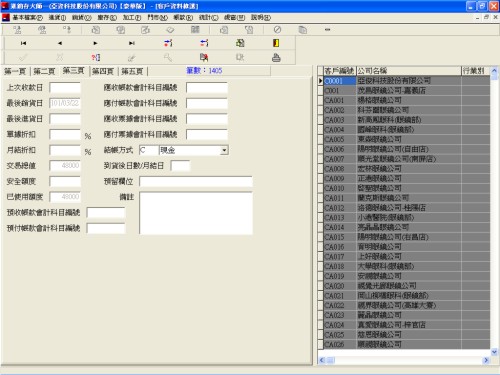This screenshot has width=500, height=375.
Task: Open the 統計 menu
Action: [x=208, y=17]
